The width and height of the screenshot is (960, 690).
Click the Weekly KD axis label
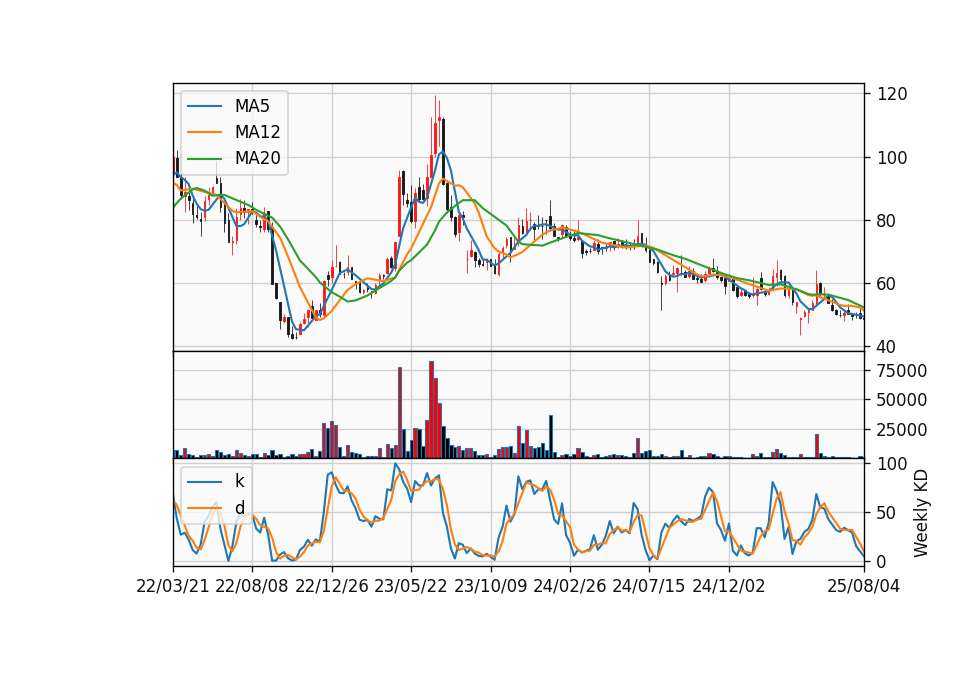click(x=920, y=513)
